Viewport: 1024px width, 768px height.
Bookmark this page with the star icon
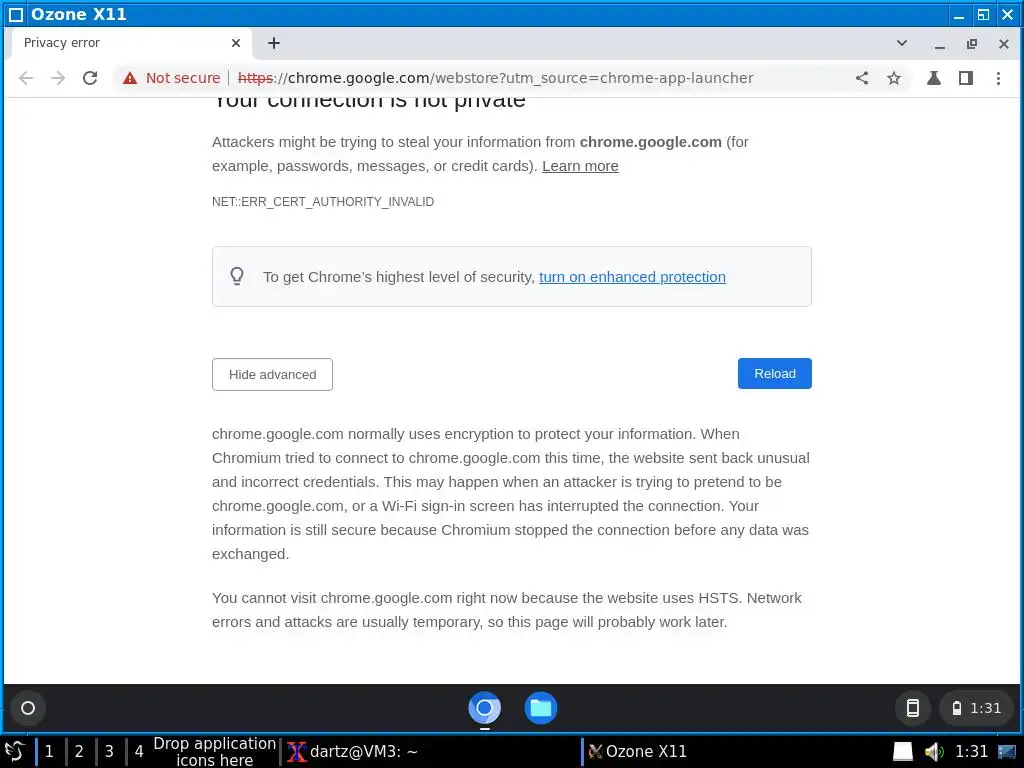point(894,78)
